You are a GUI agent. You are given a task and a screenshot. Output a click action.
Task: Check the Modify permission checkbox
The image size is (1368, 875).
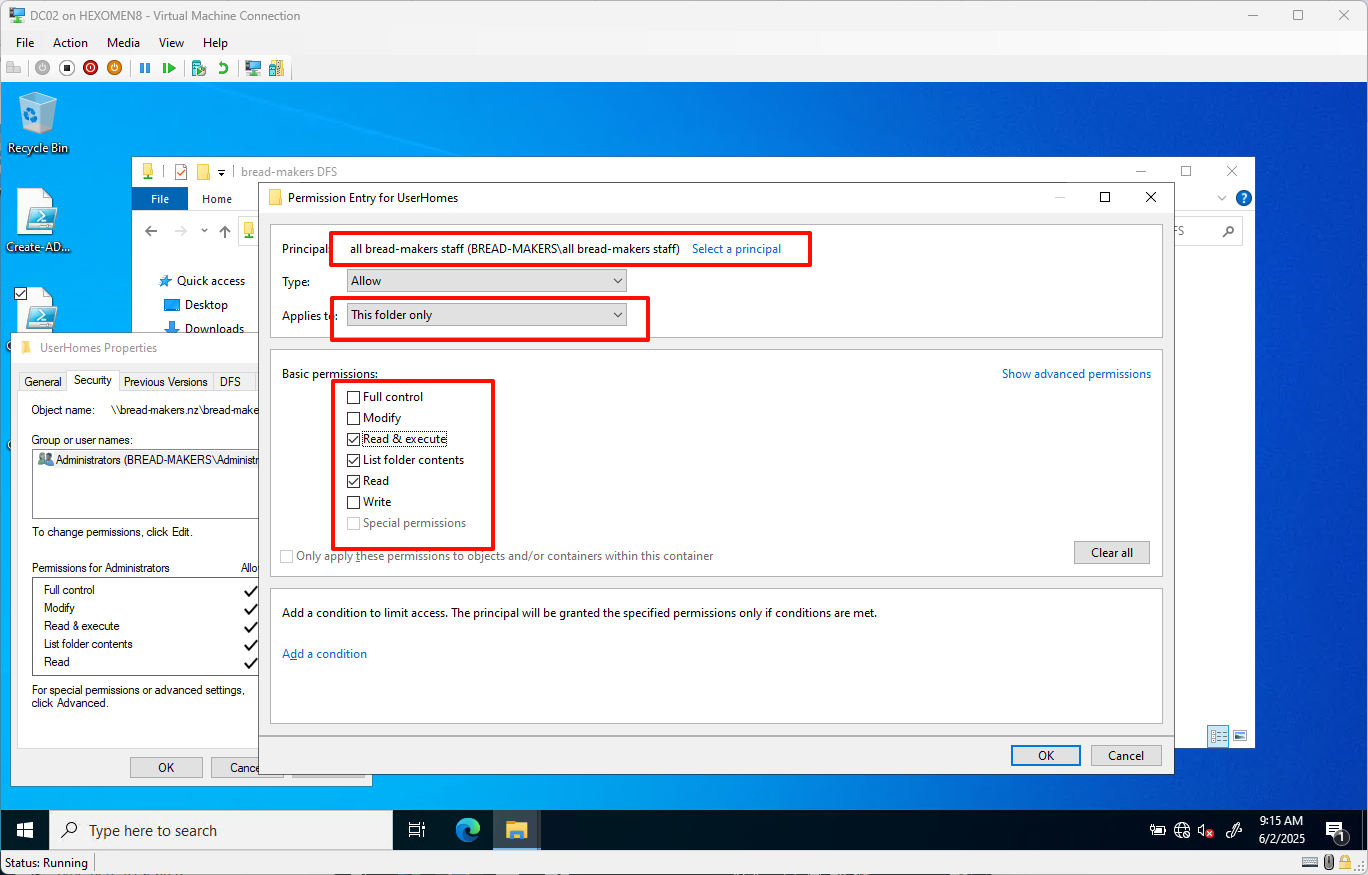353,418
